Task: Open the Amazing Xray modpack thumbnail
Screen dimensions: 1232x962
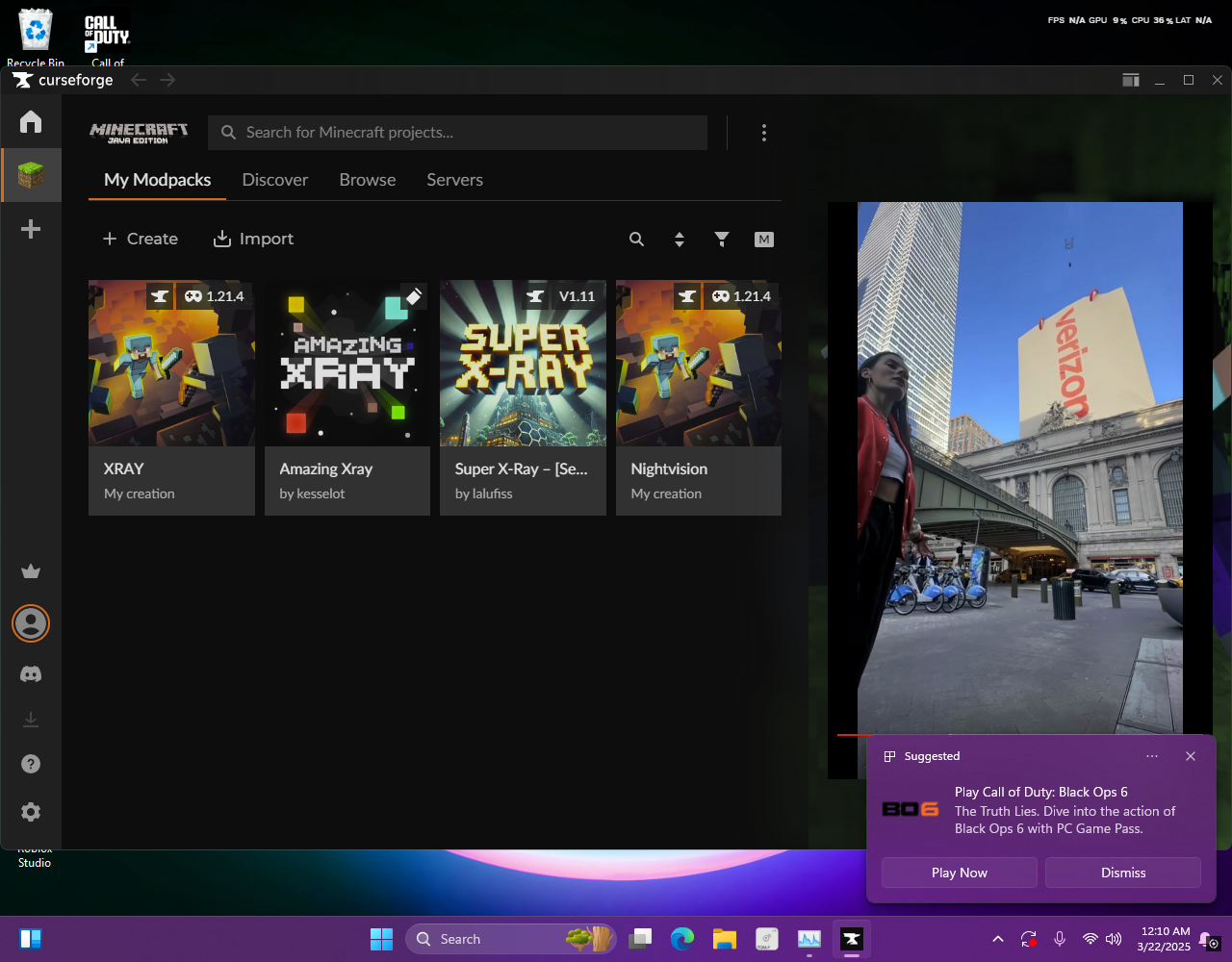Action: click(x=347, y=364)
